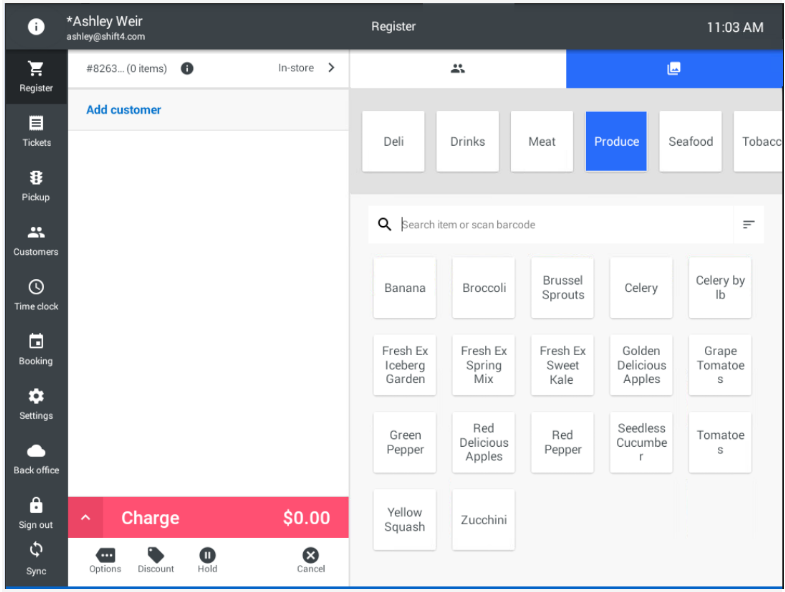Switch to the customers tab
This screenshot has height=592, width=785.
(458, 69)
